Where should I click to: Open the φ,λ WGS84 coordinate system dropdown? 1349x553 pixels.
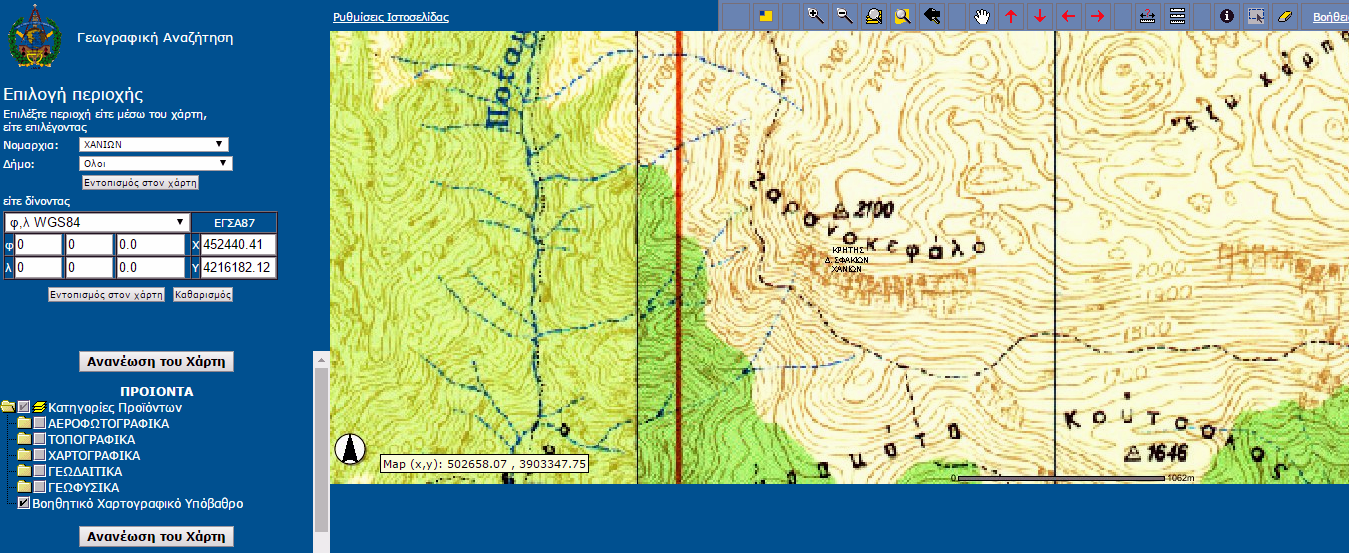pyautogui.click(x=97, y=222)
